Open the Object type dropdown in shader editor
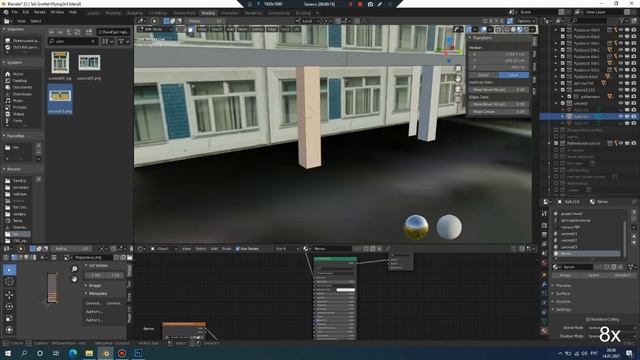The height and width of the screenshot is (360, 640). click(x=165, y=249)
